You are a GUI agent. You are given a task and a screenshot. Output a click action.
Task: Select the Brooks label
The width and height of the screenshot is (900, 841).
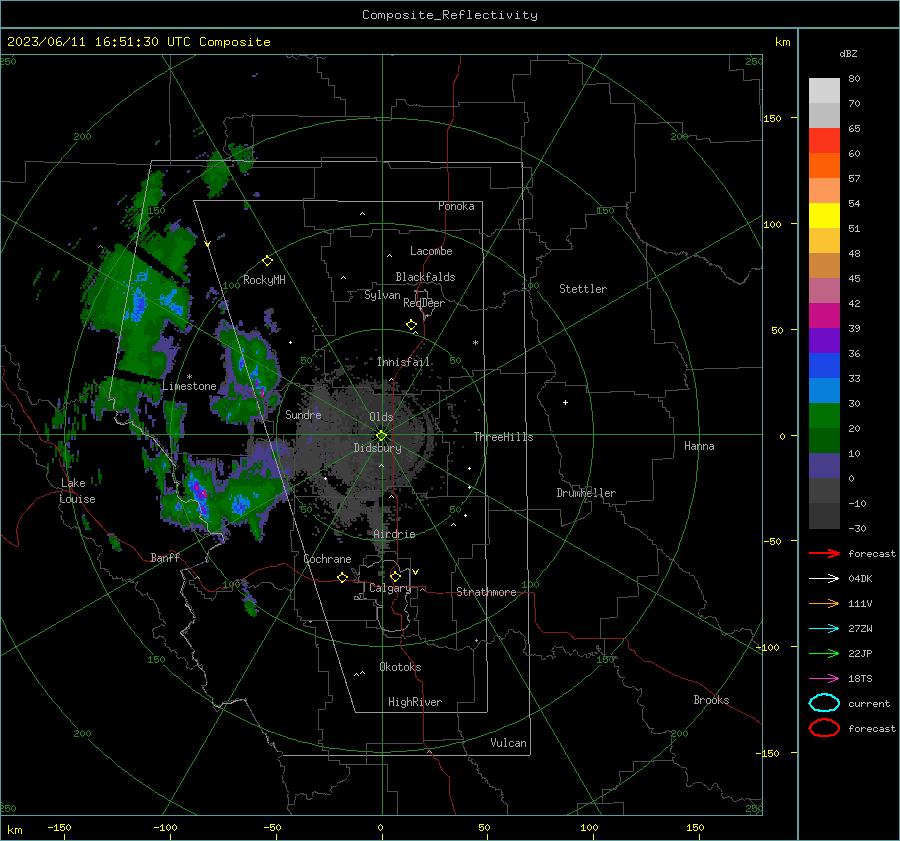coord(711,700)
